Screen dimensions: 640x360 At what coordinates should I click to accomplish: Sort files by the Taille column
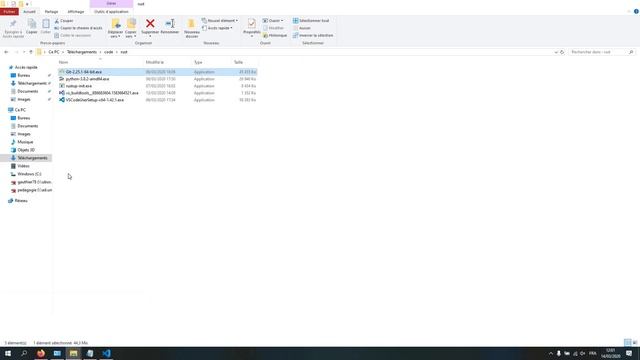(239, 62)
